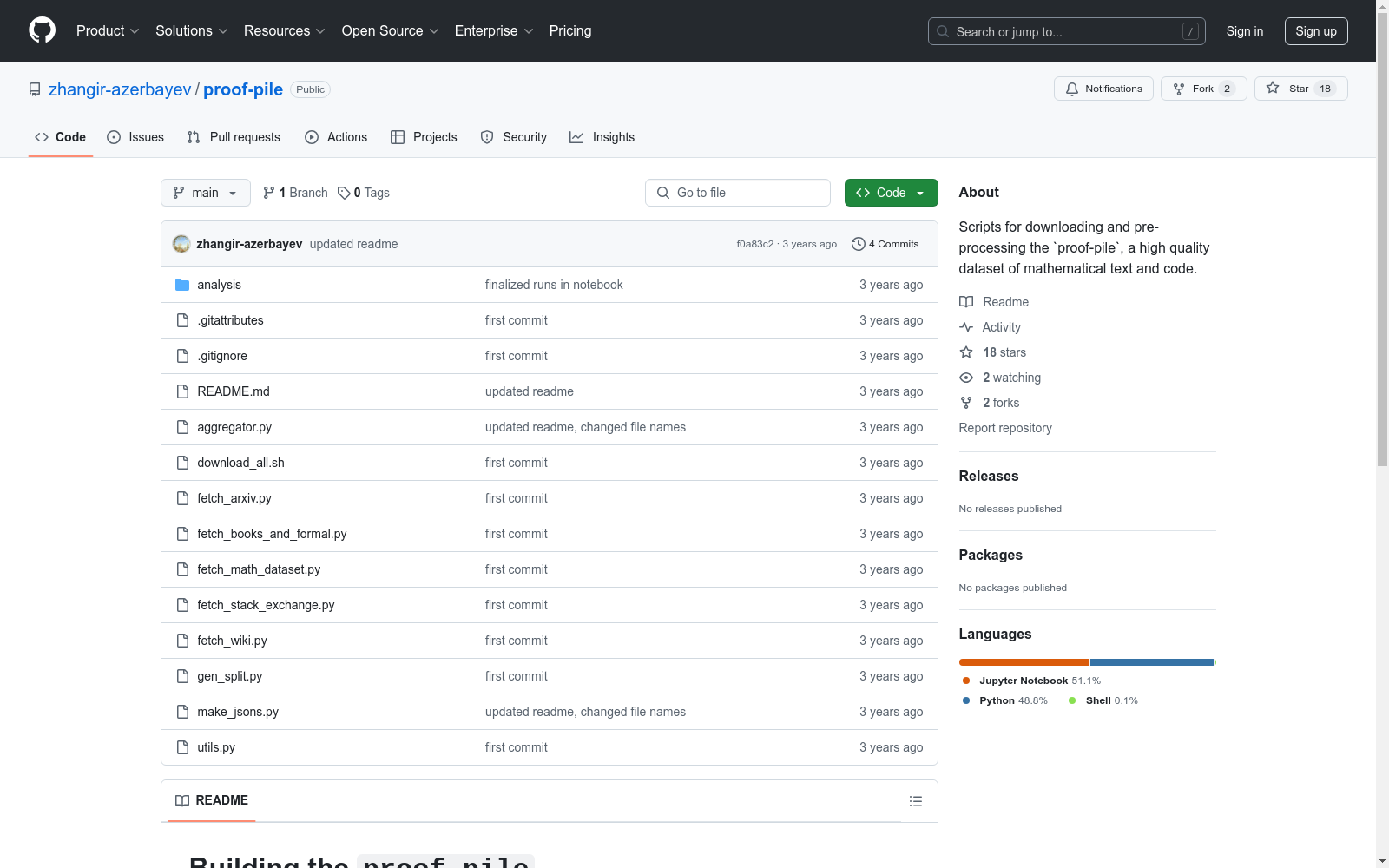Screen dimensions: 1389x868
Task: Click the Go to file input
Action: 738,193
